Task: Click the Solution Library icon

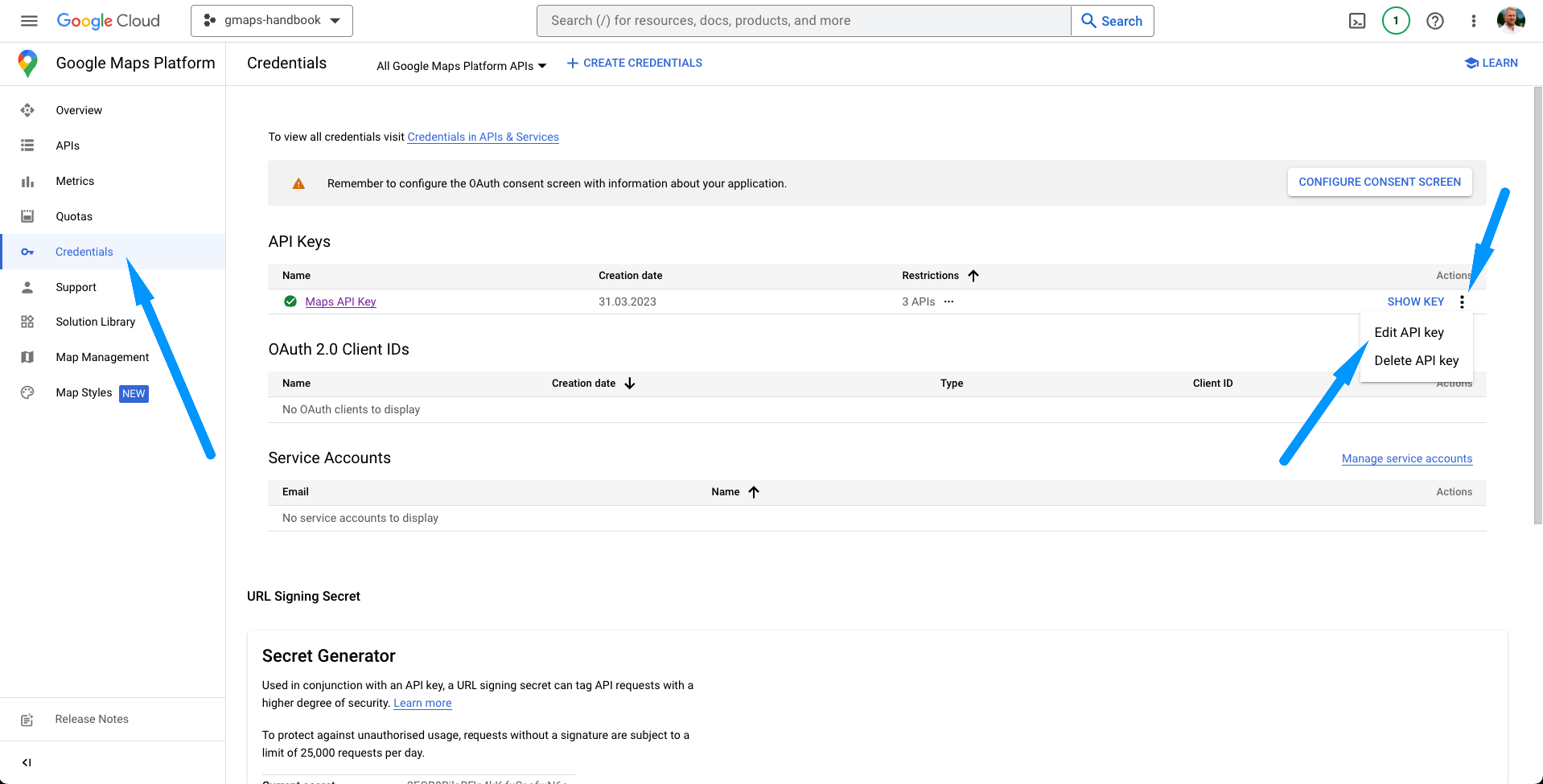Action: (x=27, y=322)
